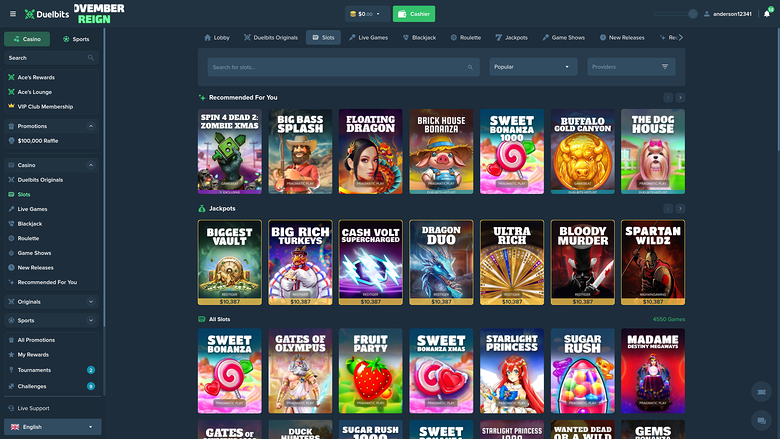Click the $100,000 Raffle icon
780x439 pixels.
click(x=11, y=141)
